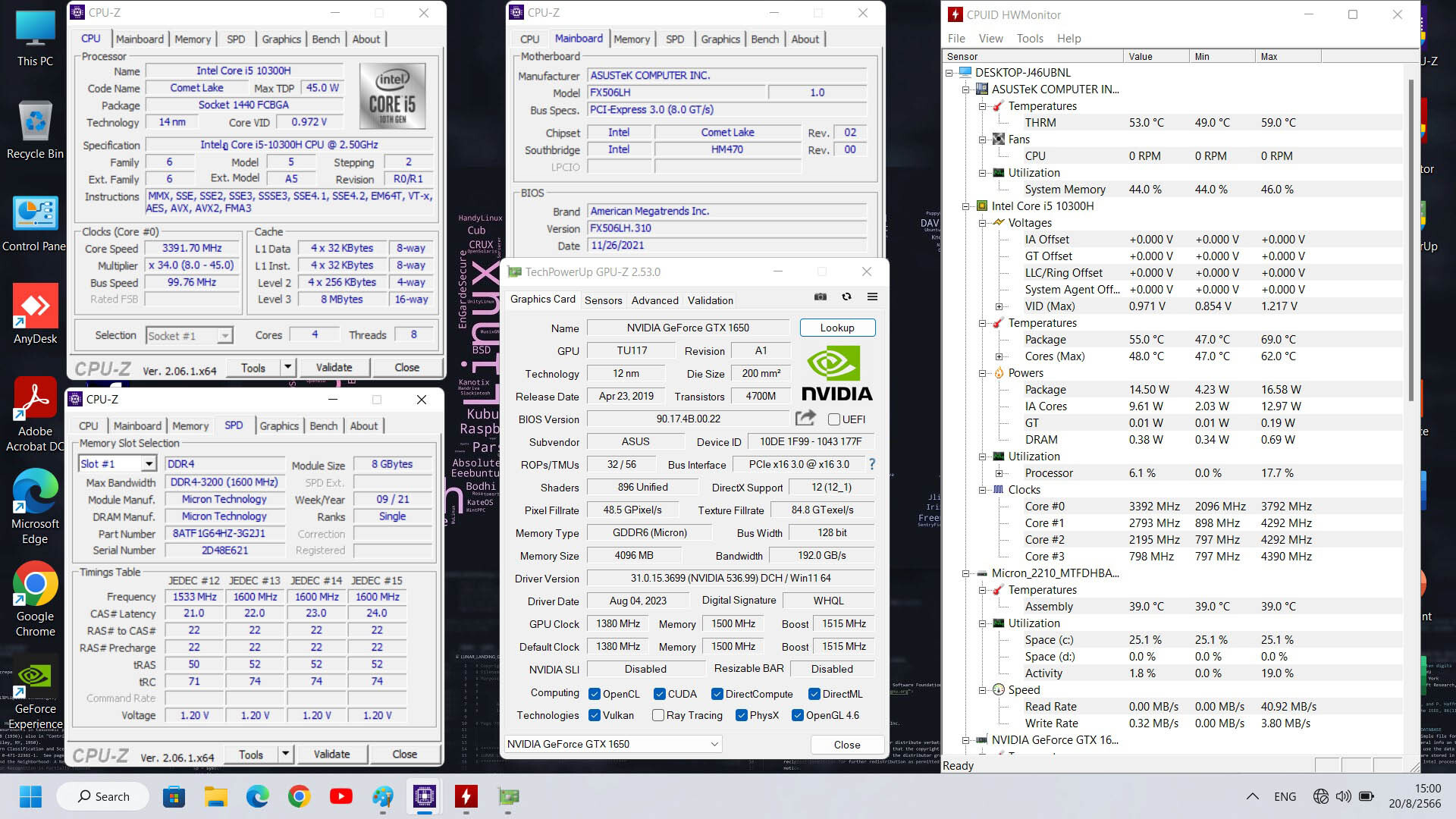Open the Tools dropdown arrow in top CPU-Z
The width and height of the screenshot is (1456, 819).
287,367
